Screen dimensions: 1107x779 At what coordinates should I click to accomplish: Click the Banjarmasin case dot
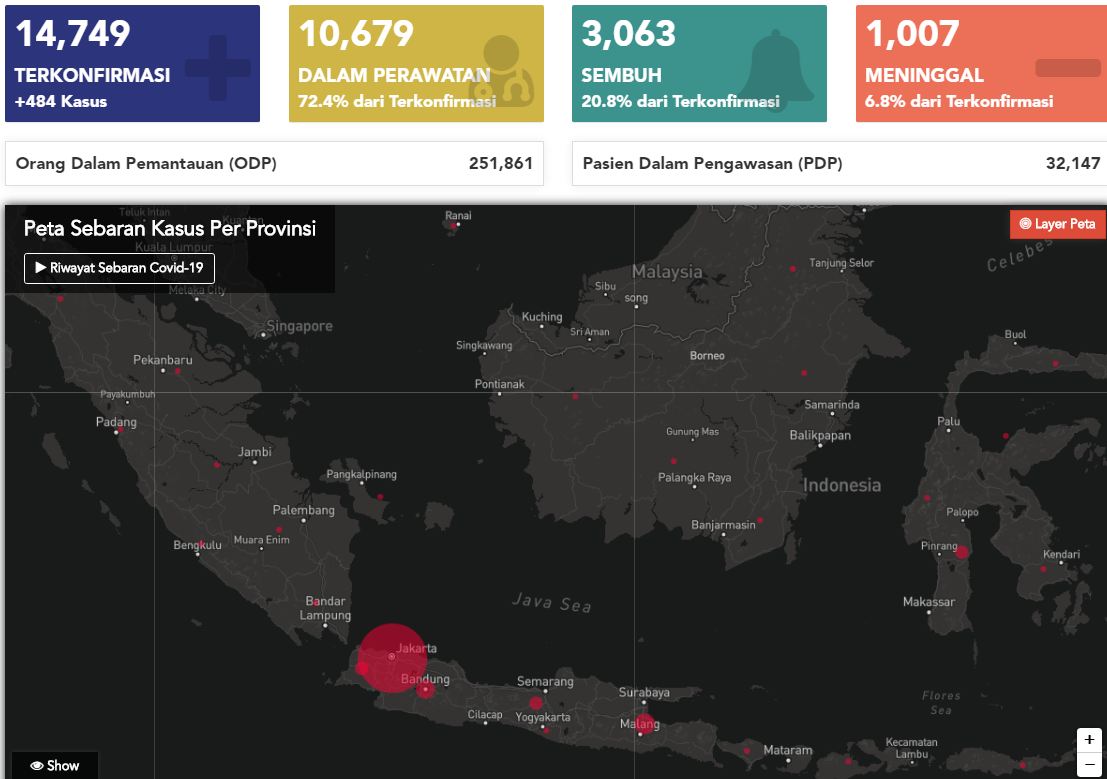coord(760,520)
